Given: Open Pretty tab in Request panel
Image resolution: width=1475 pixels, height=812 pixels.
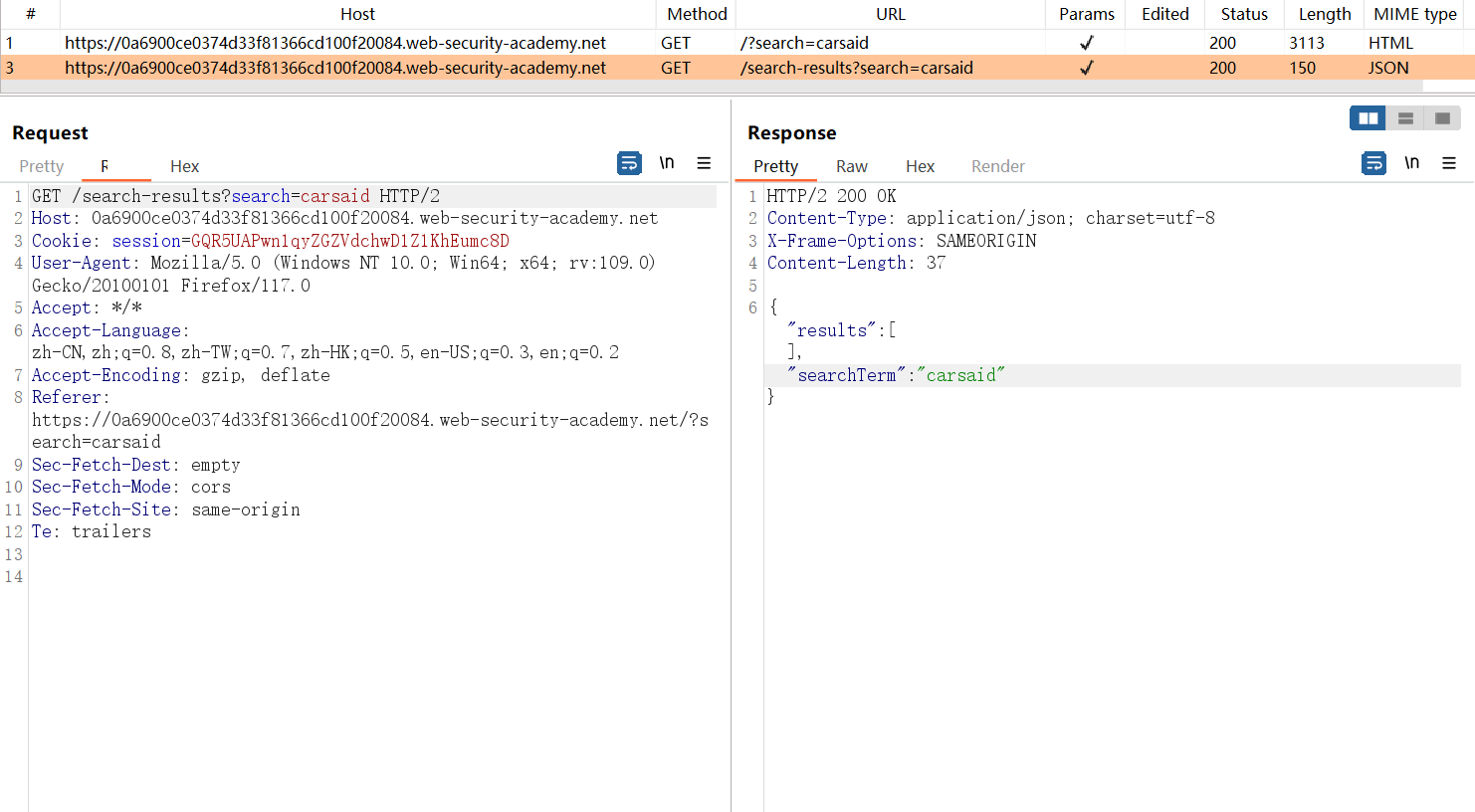Looking at the screenshot, I should (42, 166).
